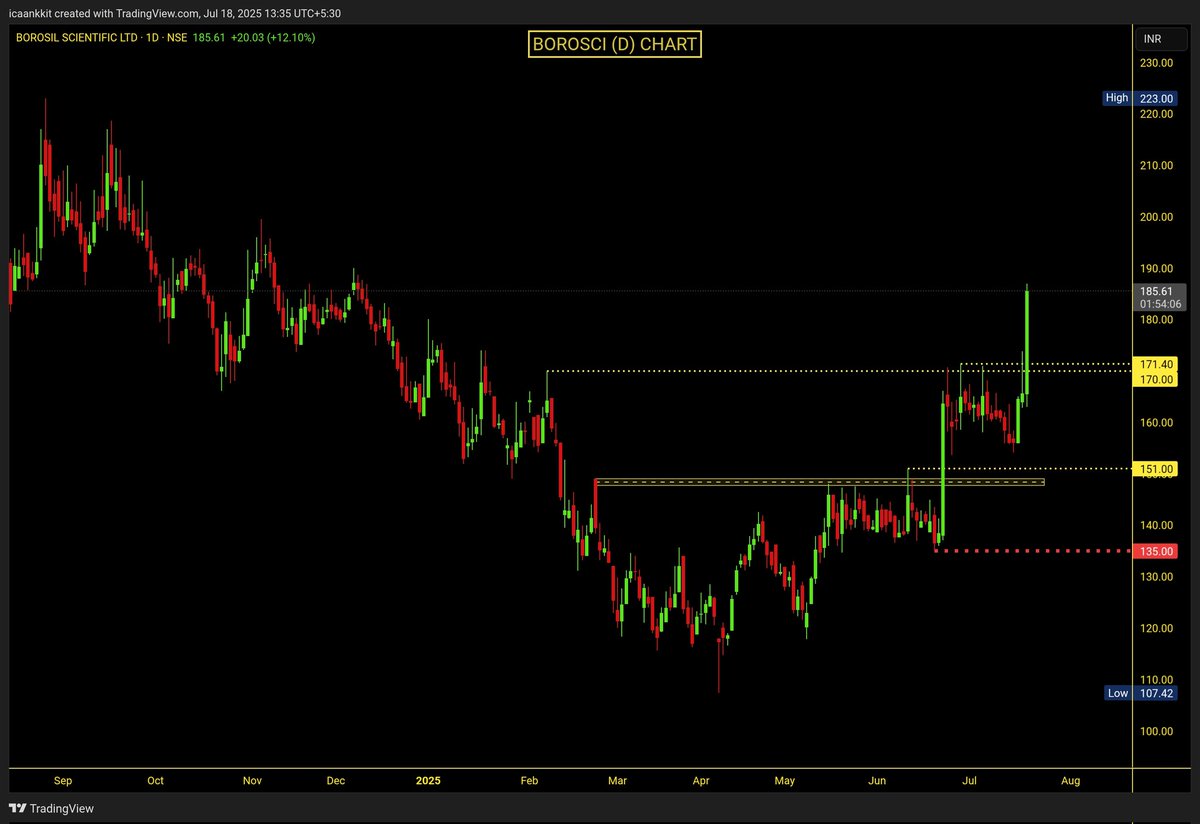Select the yellow 171.40 price label
The width and height of the screenshot is (1200, 824).
pos(1155,364)
